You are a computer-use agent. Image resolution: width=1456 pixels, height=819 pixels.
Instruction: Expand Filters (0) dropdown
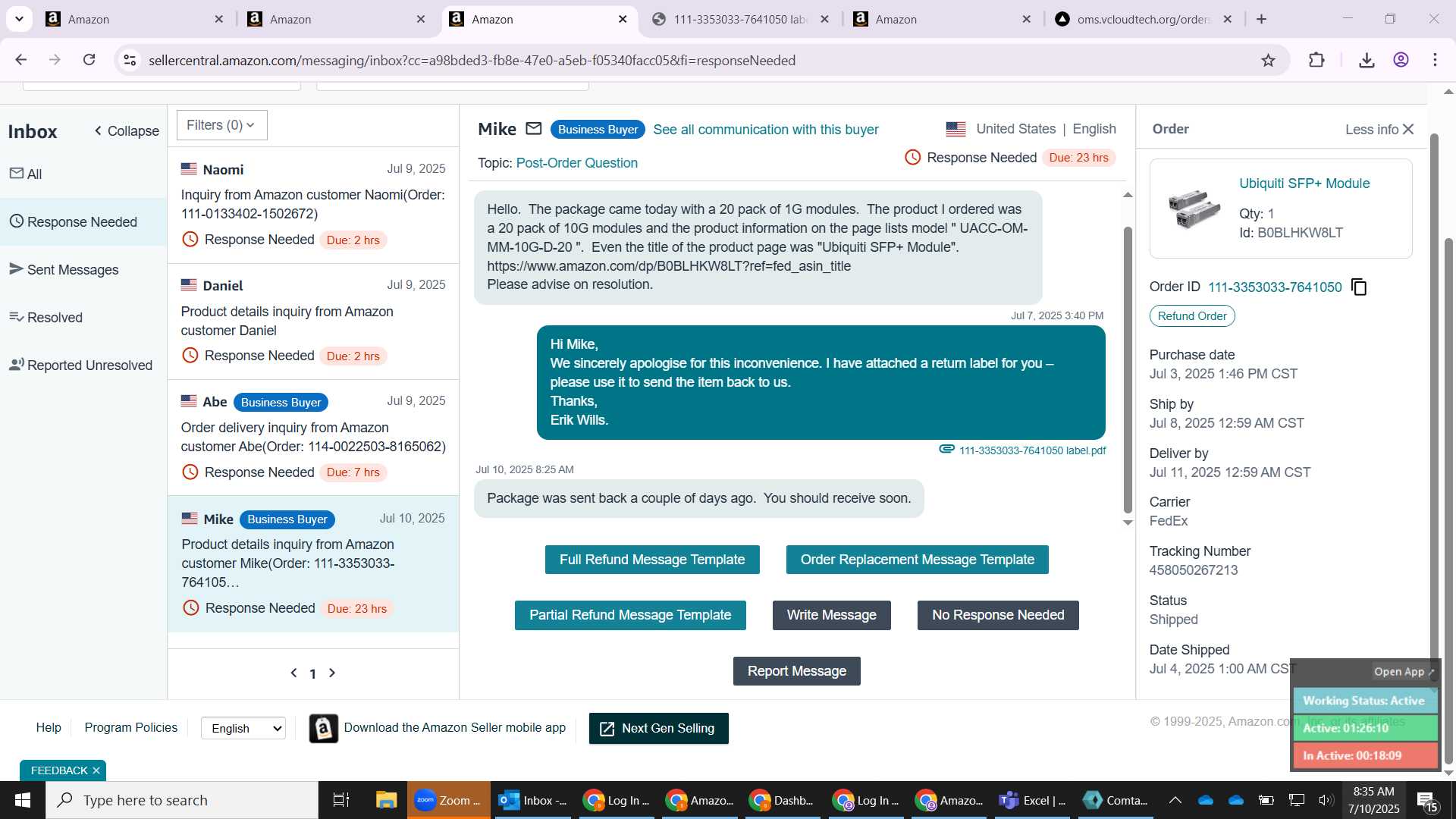click(221, 125)
